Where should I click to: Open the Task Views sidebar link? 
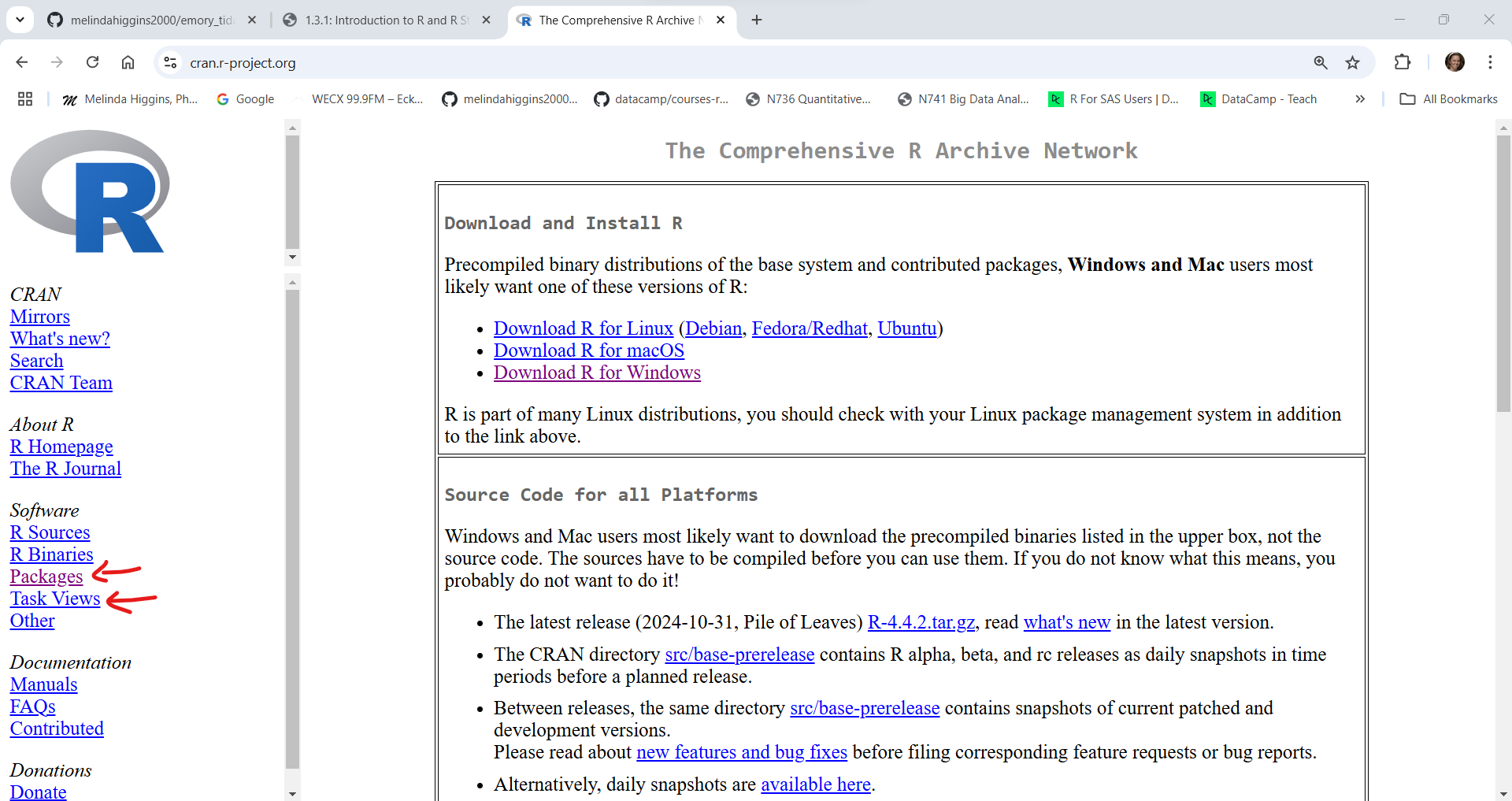coord(55,599)
